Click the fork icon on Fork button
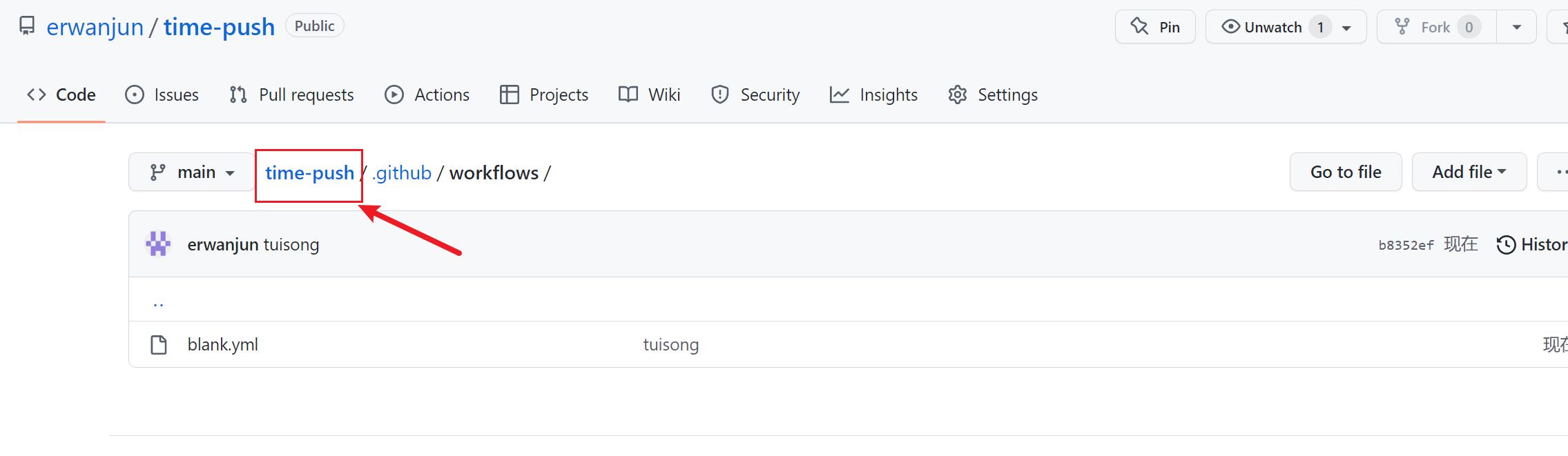 pyautogui.click(x=1402, y=26)
